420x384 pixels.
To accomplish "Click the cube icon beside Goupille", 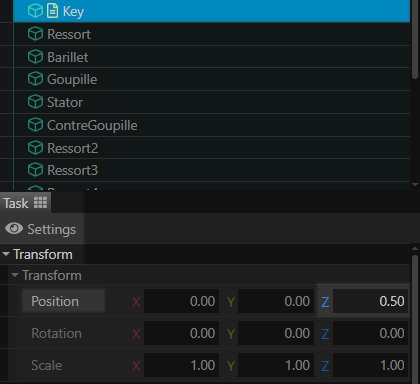I will coord(35,79).
